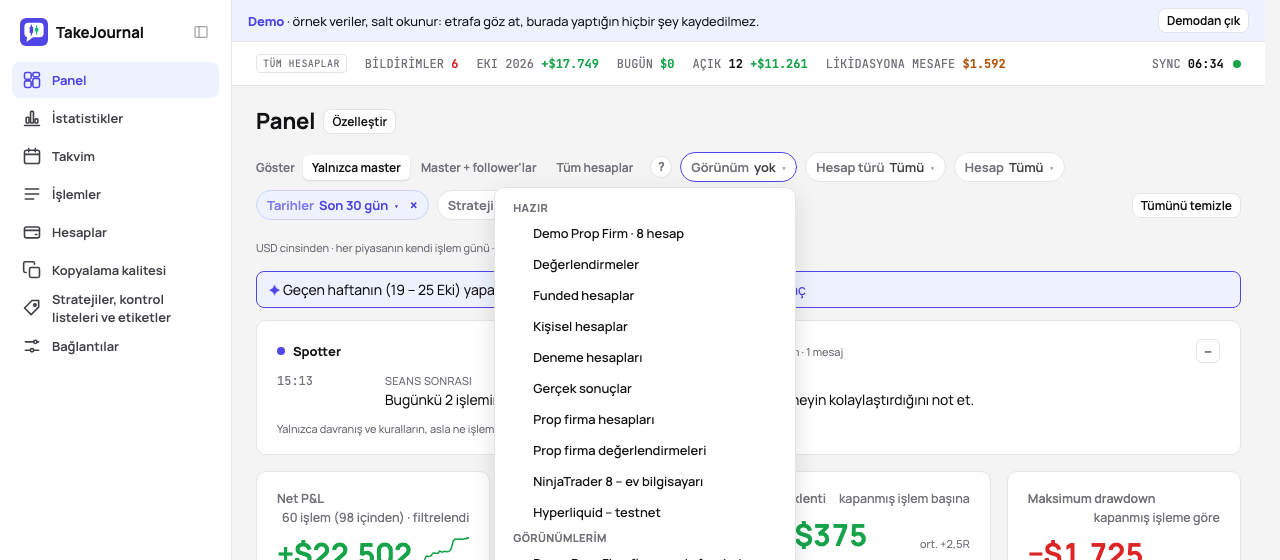Viewport: 1280px width, 560px height.
Task: Select Master + follower'lar option
Action: tap(479, 167)
